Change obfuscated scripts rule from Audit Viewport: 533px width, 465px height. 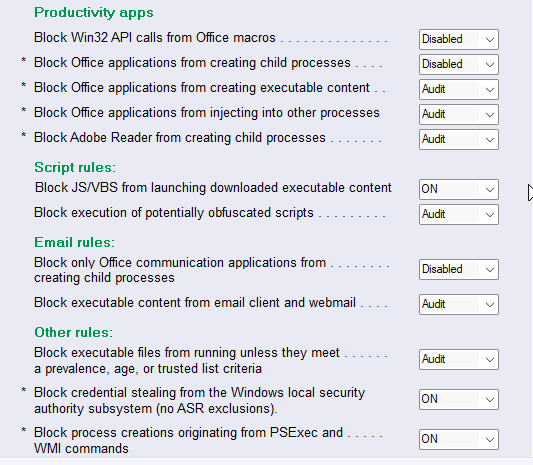pos(459,214)
